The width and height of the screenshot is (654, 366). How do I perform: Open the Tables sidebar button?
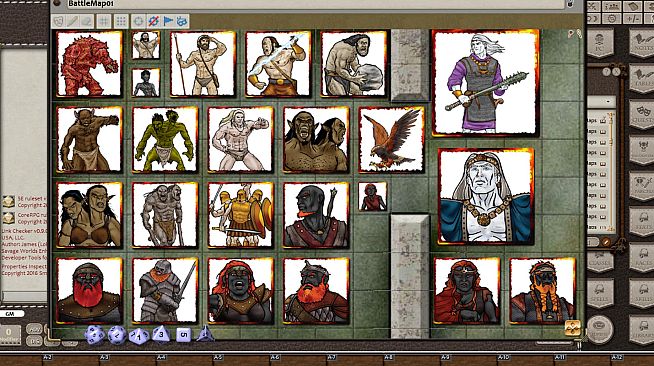642,79
